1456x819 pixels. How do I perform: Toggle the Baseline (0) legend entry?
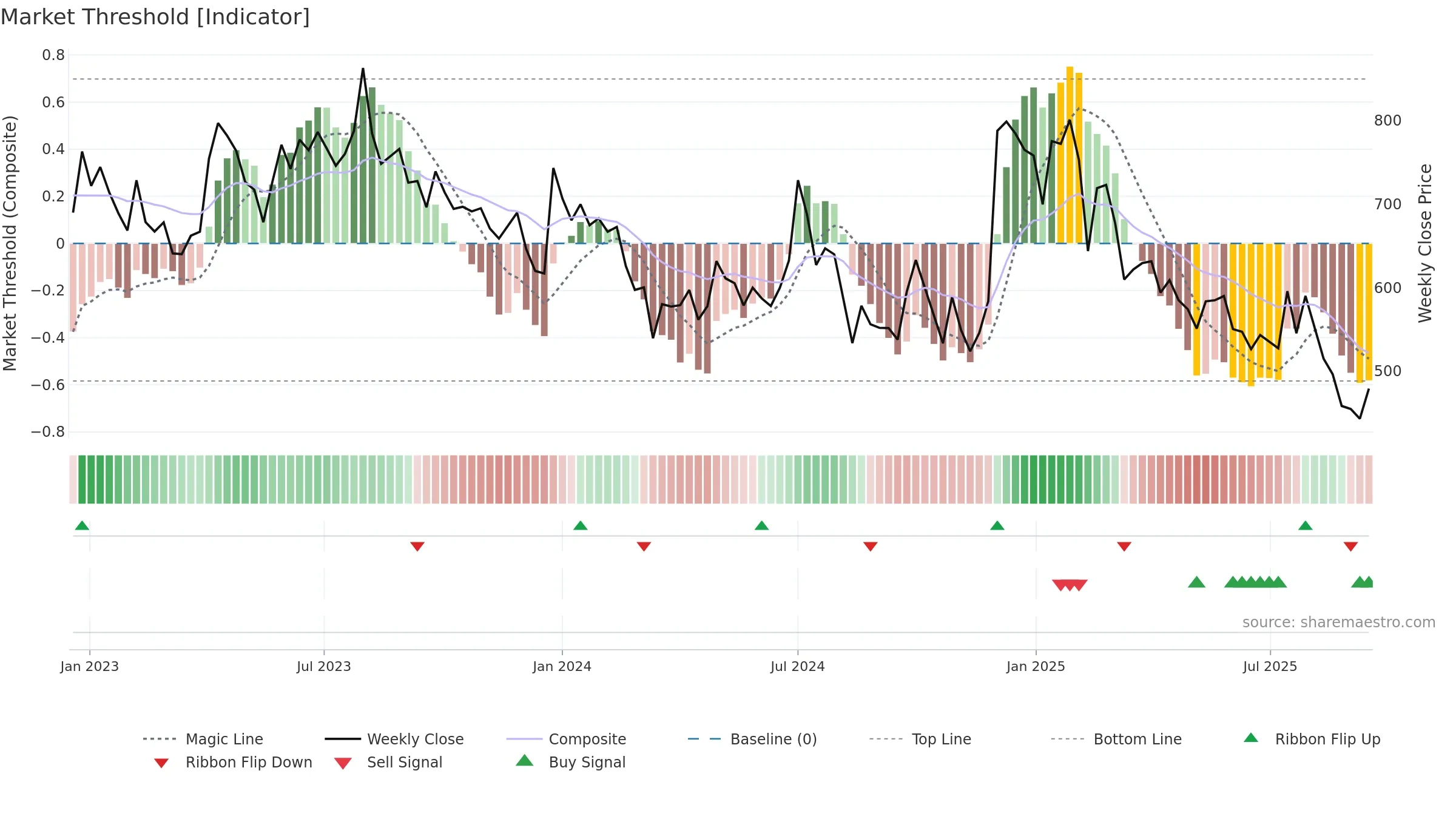752,739
